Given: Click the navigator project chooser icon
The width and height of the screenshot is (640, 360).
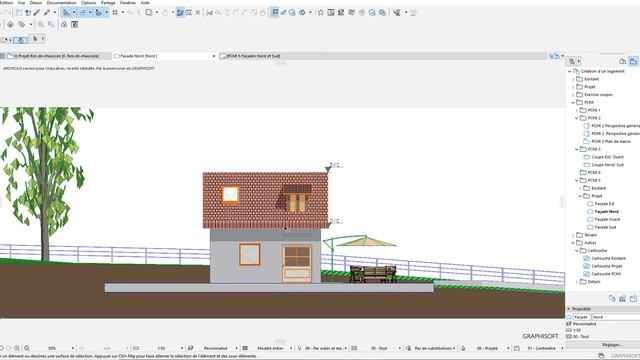Looking at the screenshot, I should 572,61.
